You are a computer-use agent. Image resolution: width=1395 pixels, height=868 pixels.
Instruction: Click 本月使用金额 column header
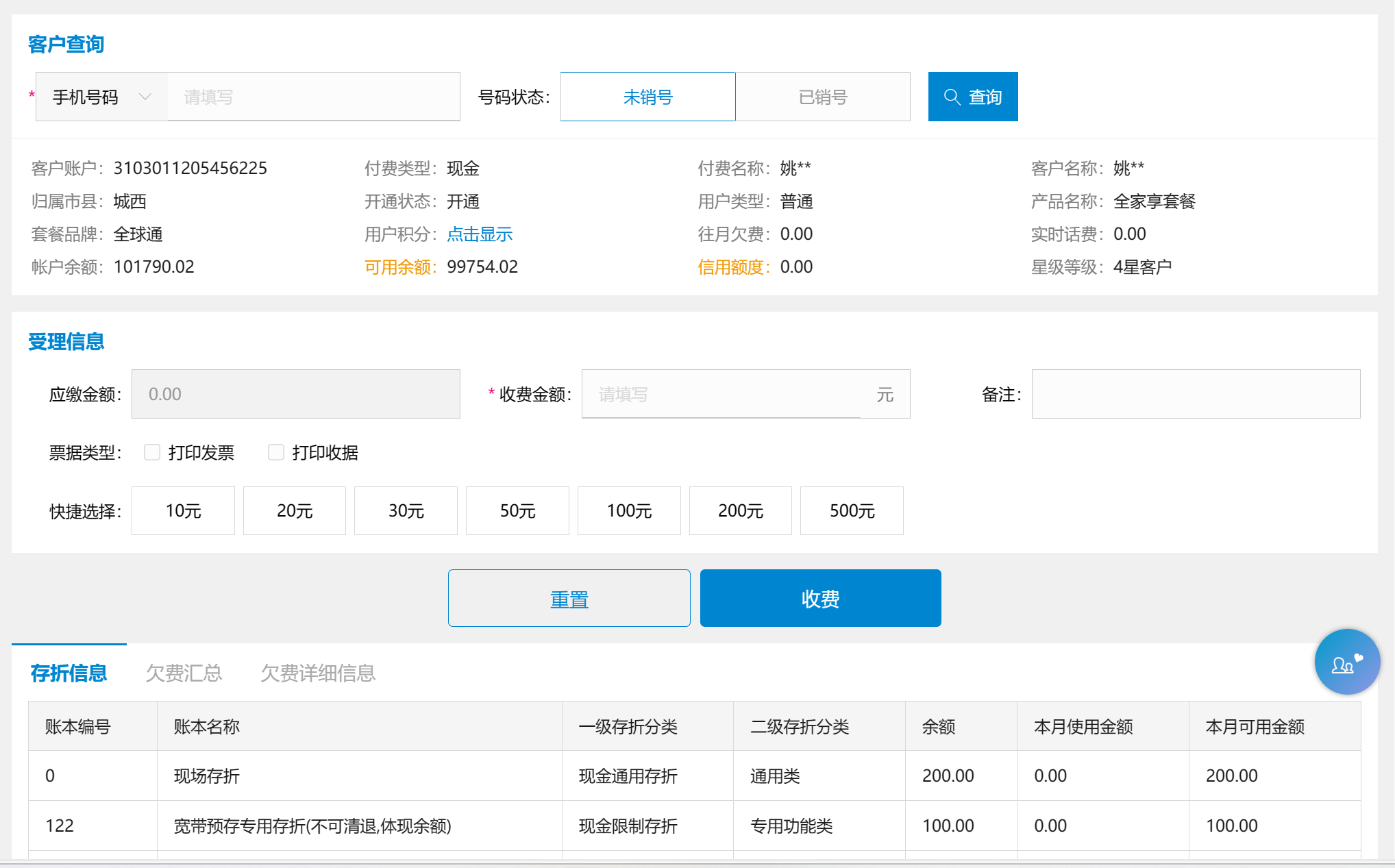[x=1083, y=726]
